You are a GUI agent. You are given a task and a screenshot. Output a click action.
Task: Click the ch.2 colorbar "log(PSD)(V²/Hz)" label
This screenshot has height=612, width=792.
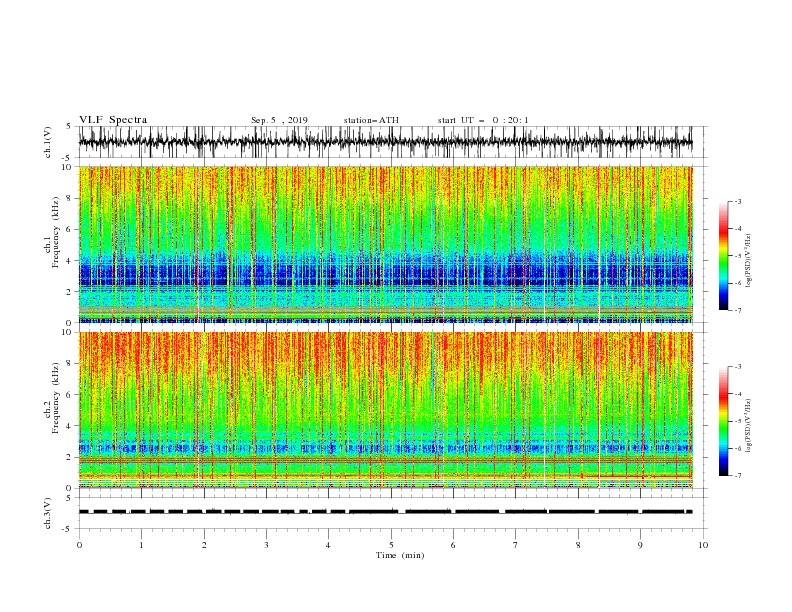749,426
